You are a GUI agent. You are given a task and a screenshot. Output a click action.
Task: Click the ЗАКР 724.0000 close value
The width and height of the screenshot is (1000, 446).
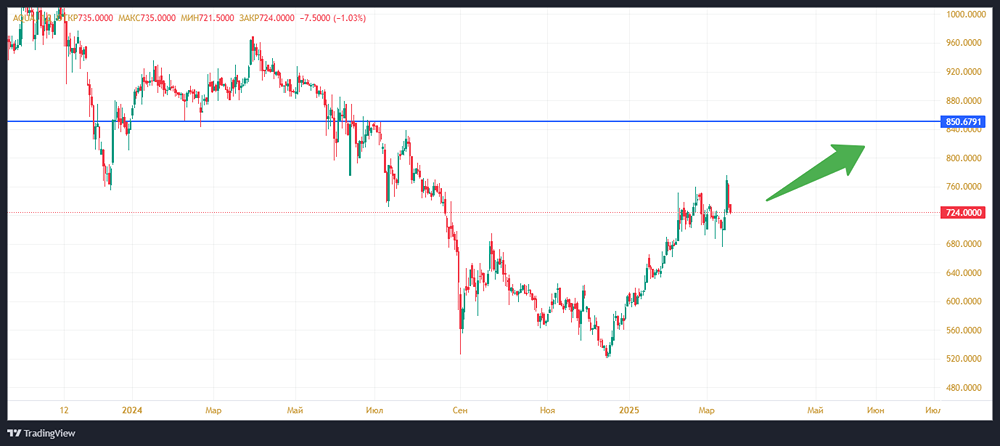267,19
